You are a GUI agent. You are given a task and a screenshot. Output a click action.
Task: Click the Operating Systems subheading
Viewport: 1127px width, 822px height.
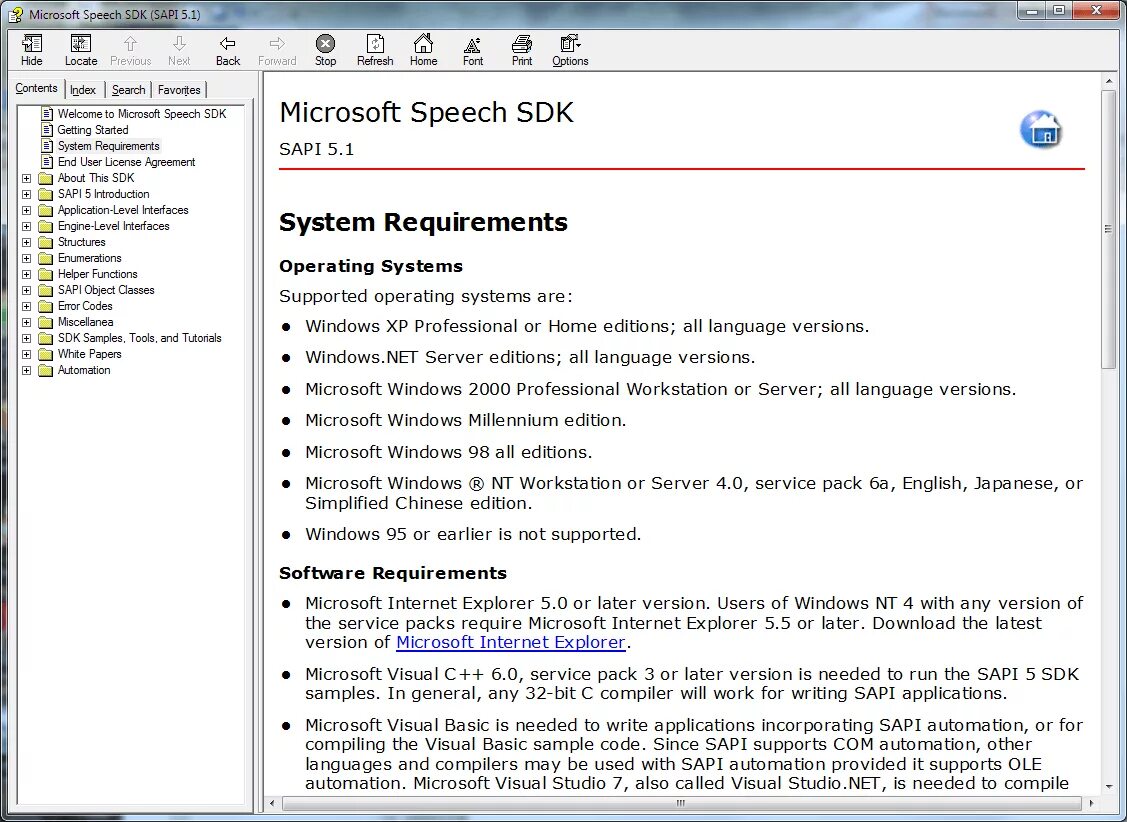[371, 267]
